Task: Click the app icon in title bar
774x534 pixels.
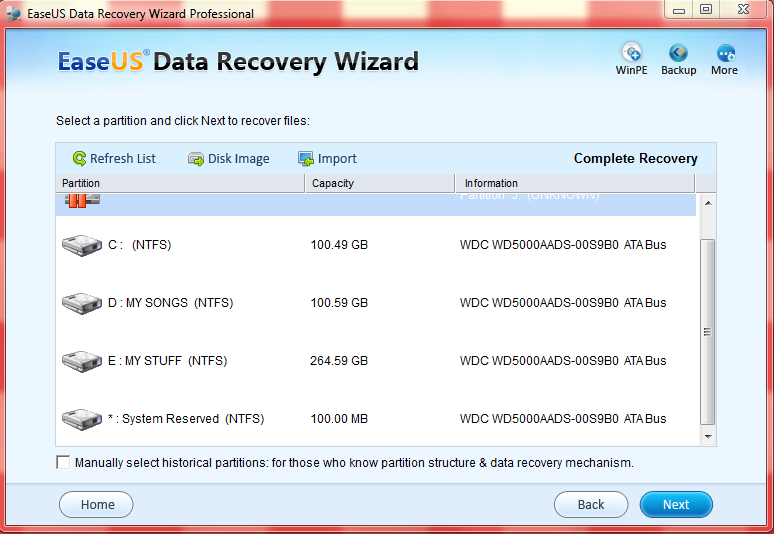Action: click(x=13, y=13)
